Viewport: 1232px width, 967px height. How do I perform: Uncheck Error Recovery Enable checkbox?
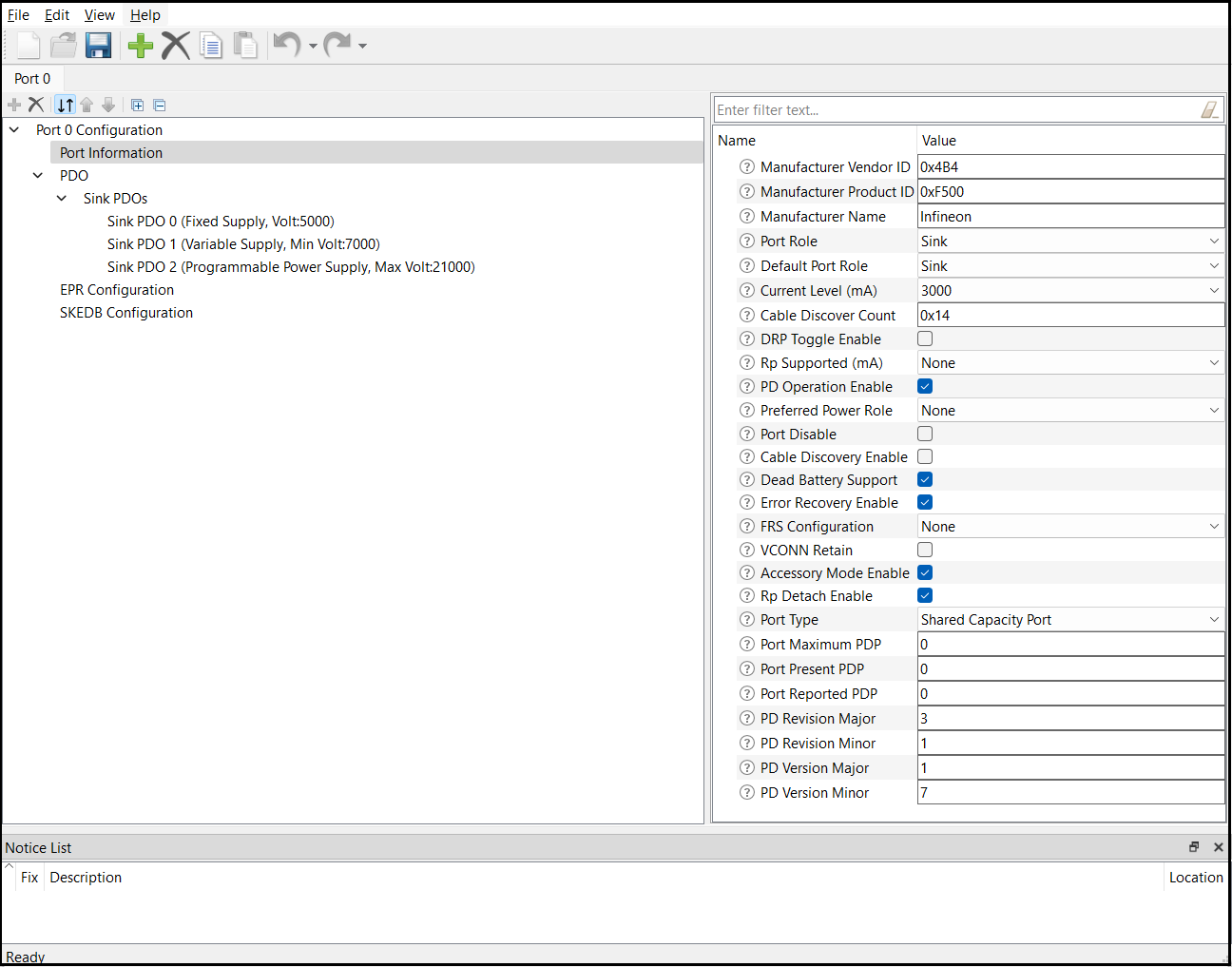(x=925, y=502)
